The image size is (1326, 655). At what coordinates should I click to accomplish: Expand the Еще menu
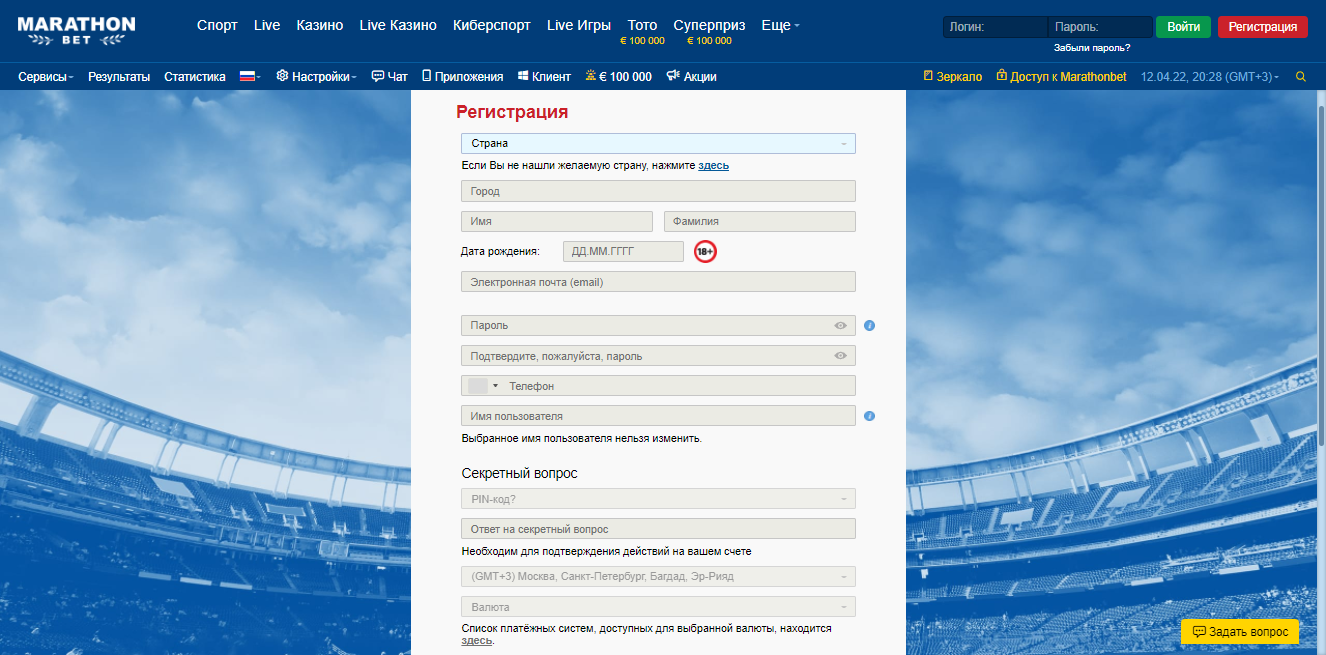(x=780, y=26)
